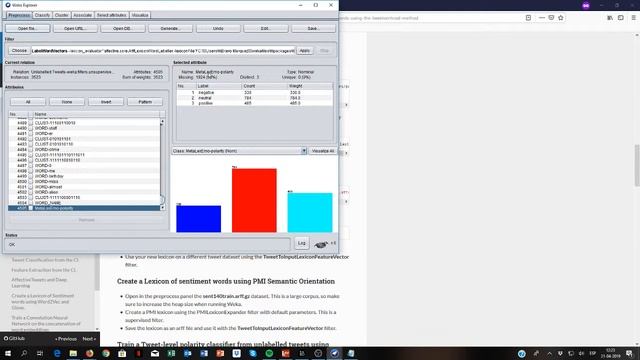Open the Weka Log window
Screen dimensions: 640x360
302,243
